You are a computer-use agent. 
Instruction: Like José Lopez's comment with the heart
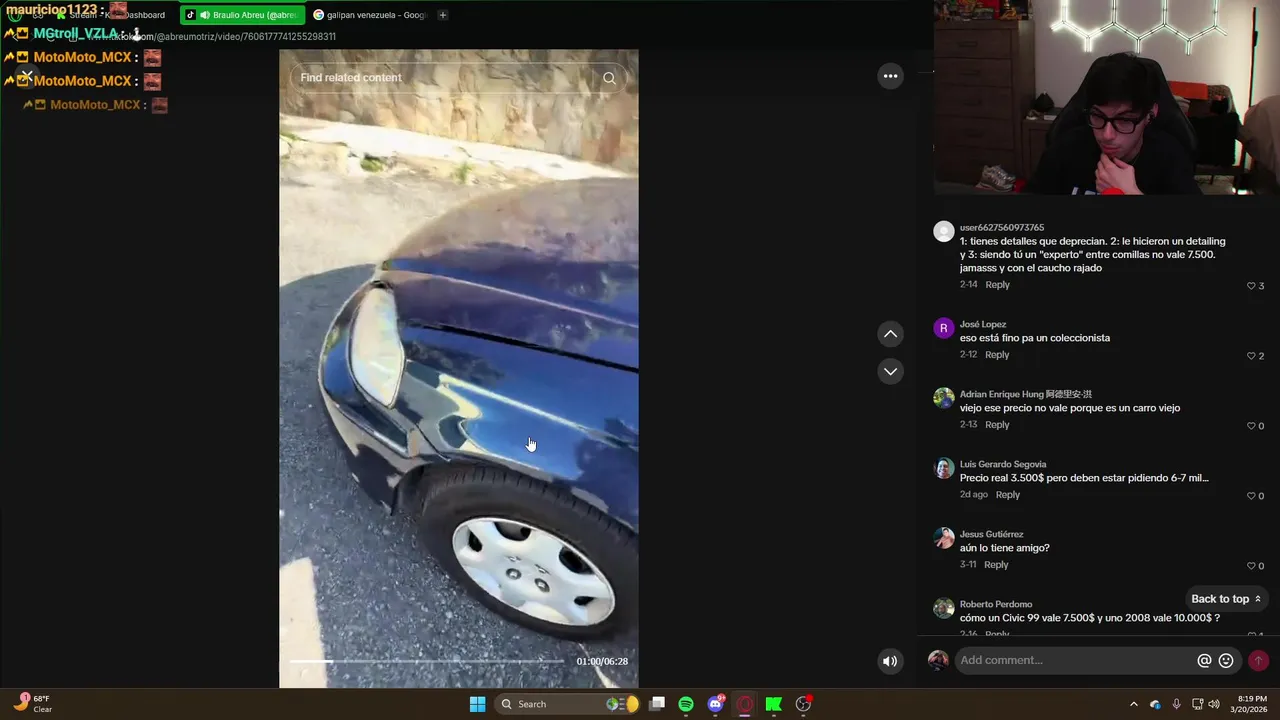pyautogui.click(x=1250, y=356)
